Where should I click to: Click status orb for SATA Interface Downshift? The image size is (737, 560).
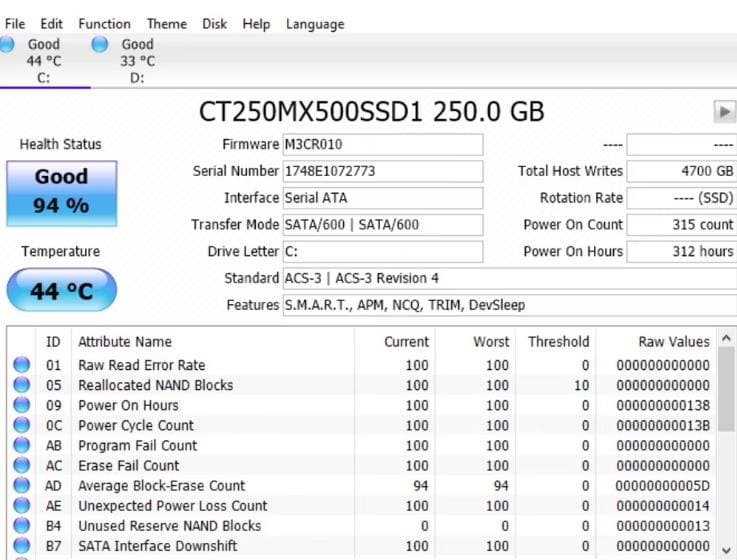pyautogui.click(x=21, y=546)
